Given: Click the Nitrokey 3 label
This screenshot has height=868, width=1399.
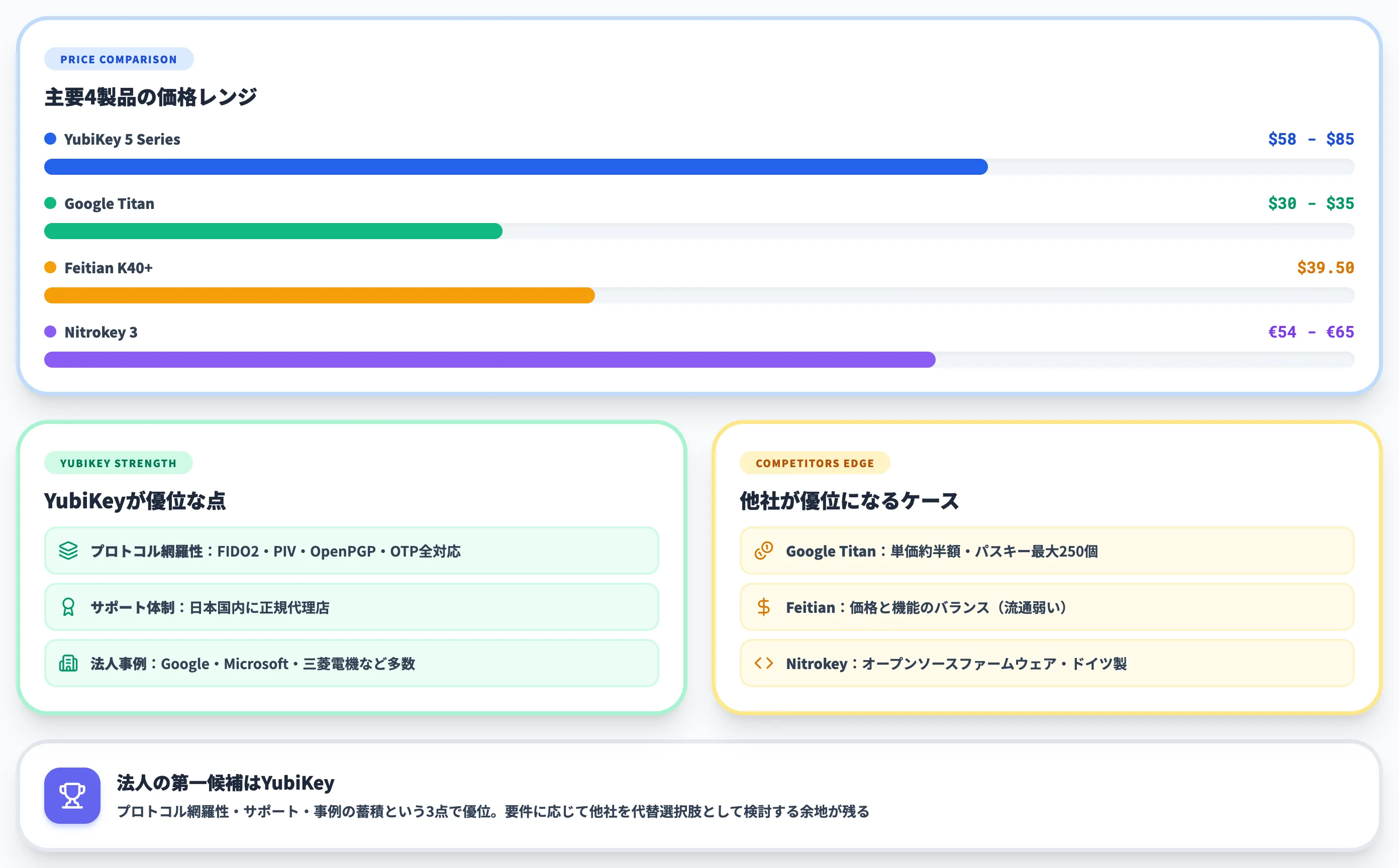Looking at the screenshot, I should click(101, 332).
